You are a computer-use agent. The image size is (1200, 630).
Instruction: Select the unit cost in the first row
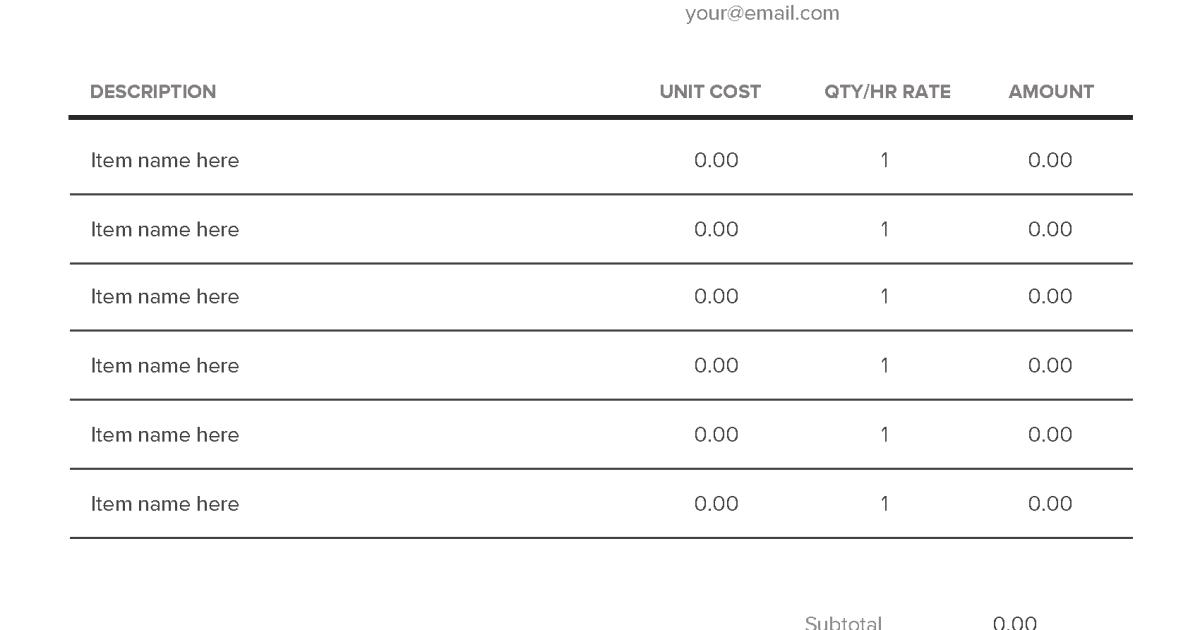716,161
